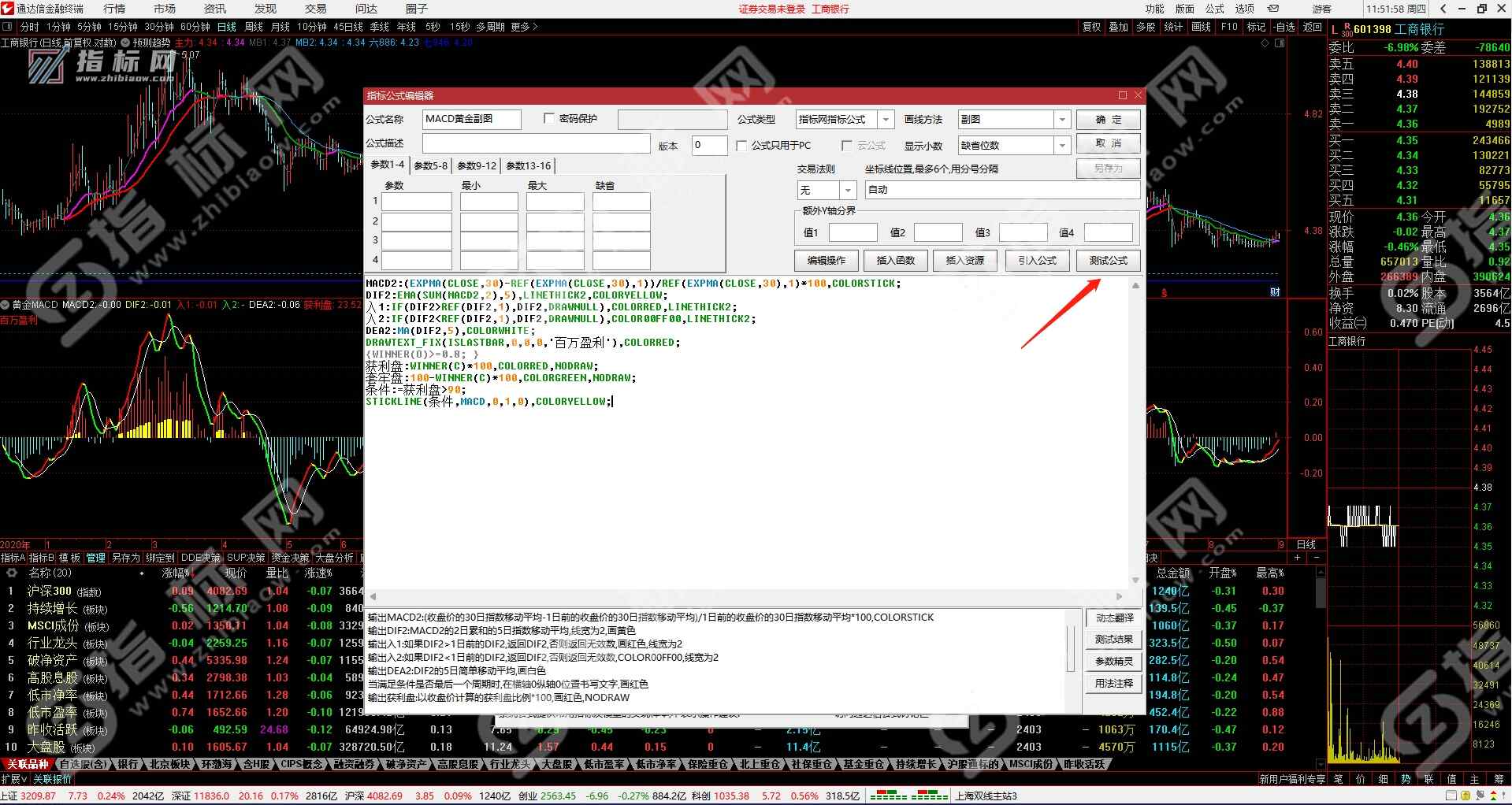Toggle the 云公式 checkbox
This screenshot has width=1512, height=805.
[847, 146]
